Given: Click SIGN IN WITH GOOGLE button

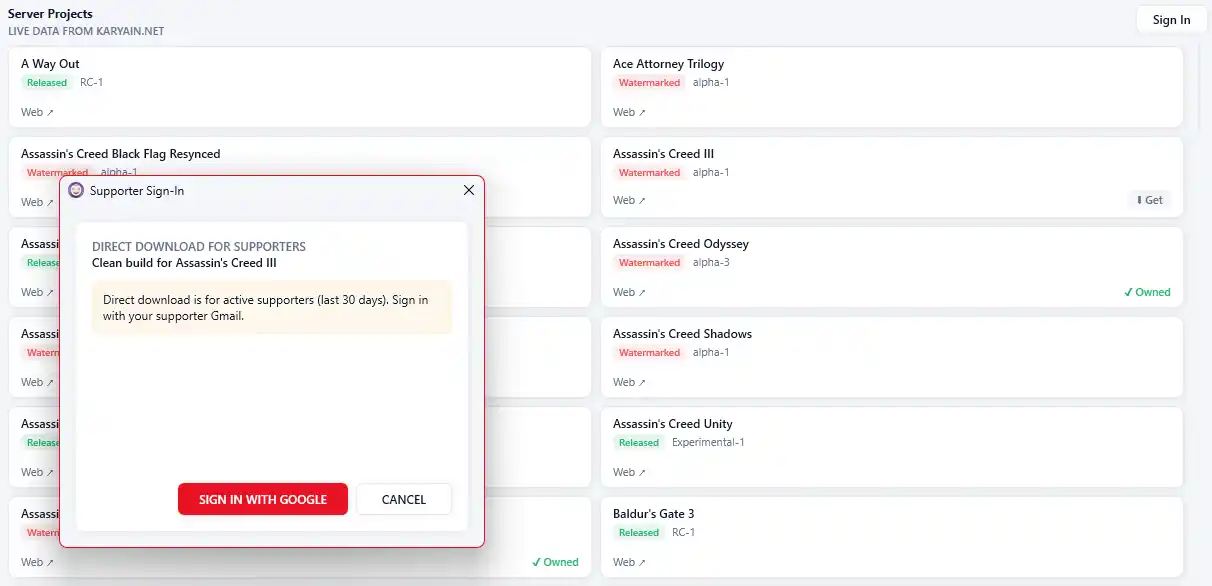Looking at the screenshot, I should tap(263, 499).
